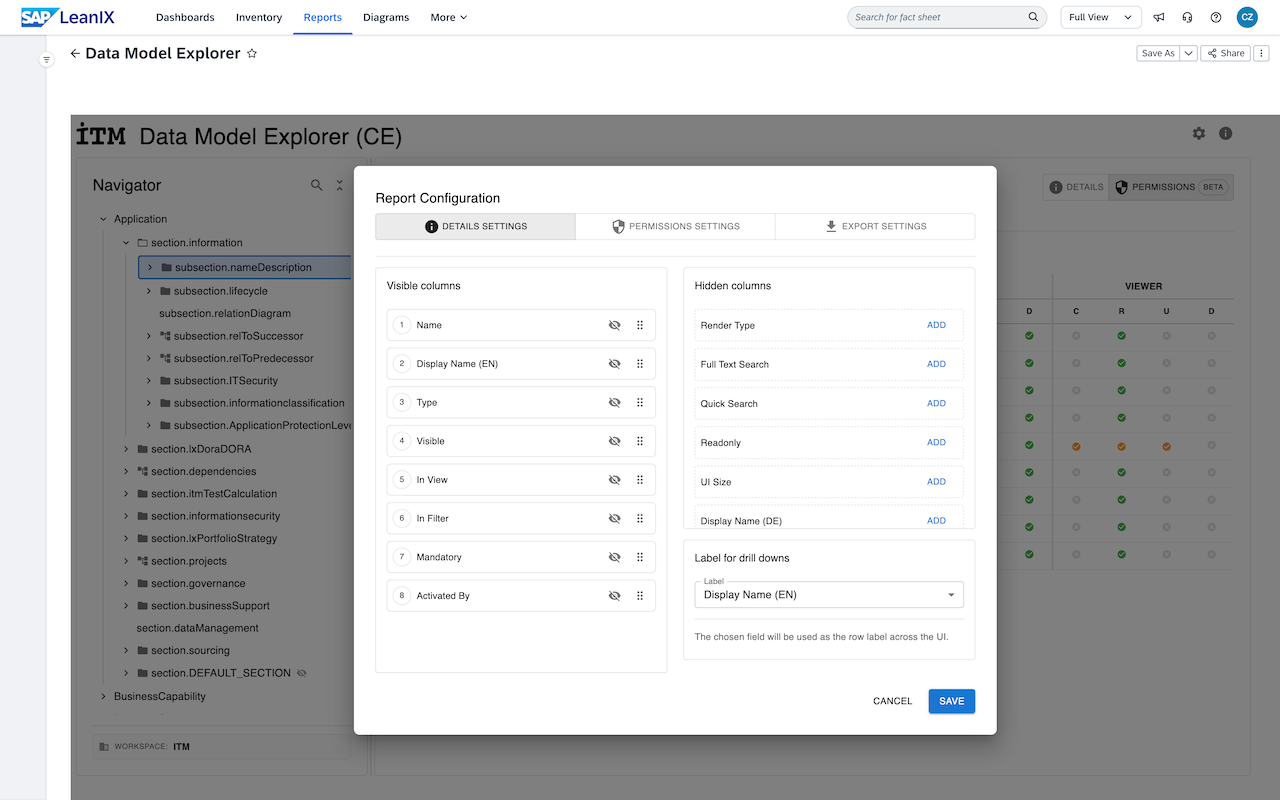Expand the BusinessCapability node
Viewport: 1280px width, 800px height.
click(103, 696)
